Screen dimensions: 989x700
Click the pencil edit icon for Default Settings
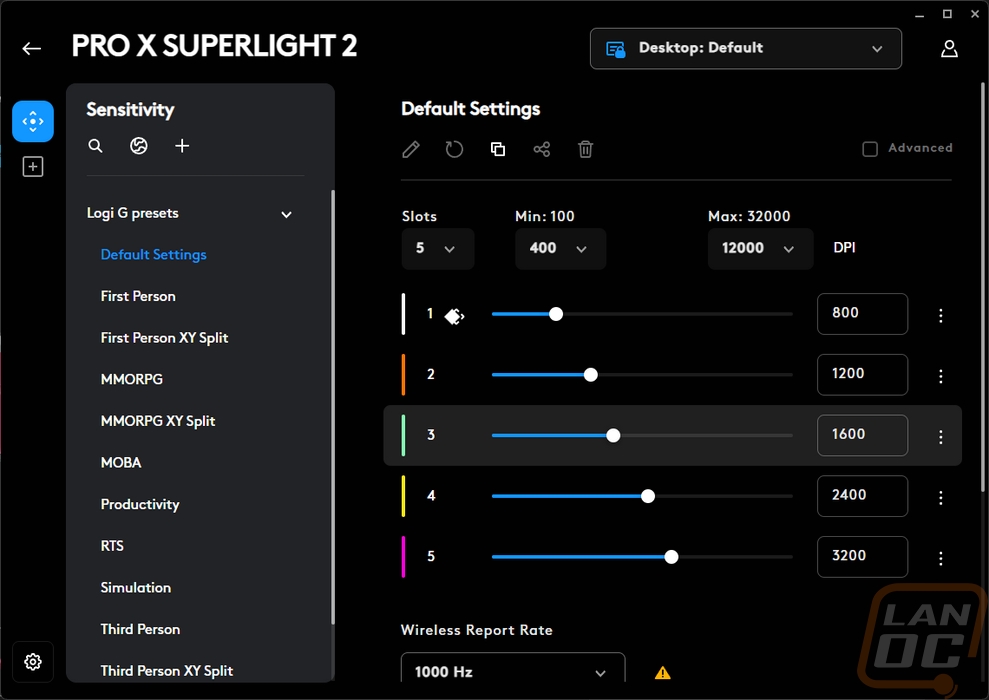click(411, 149)
